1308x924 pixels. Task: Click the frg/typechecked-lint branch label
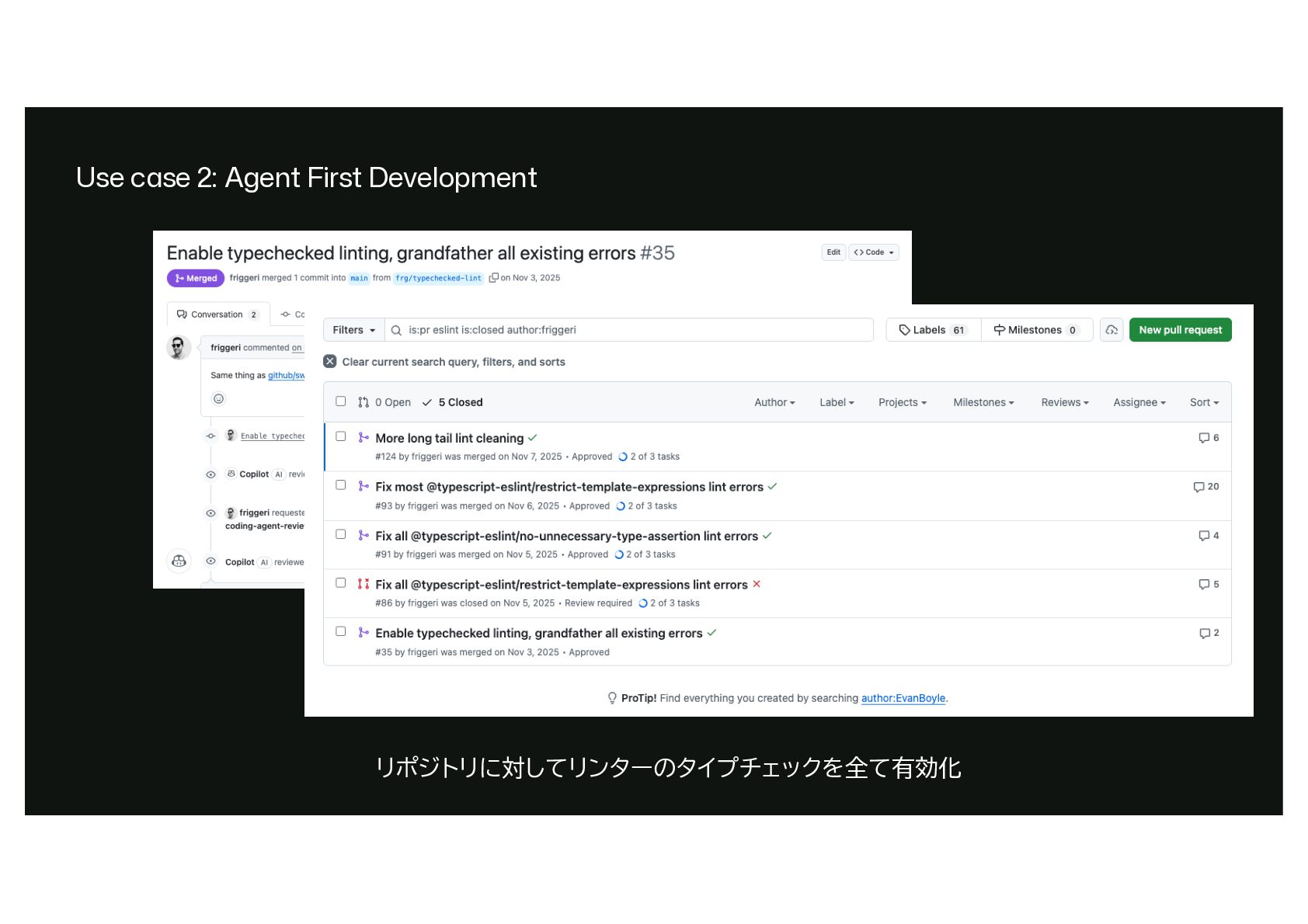[x=439, y=278]
